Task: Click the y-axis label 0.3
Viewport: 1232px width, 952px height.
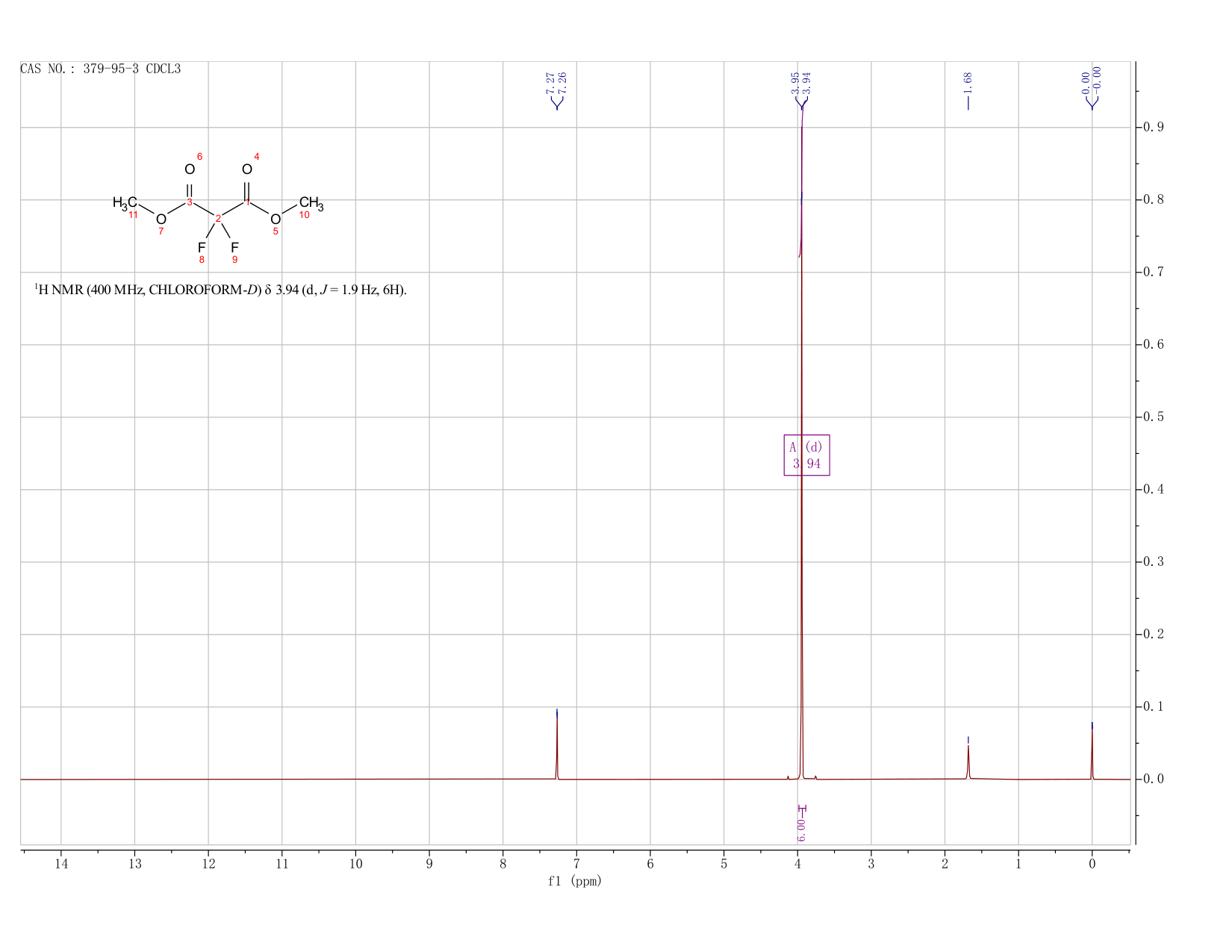Action: pyautogui.click(x=1154, y=562)
